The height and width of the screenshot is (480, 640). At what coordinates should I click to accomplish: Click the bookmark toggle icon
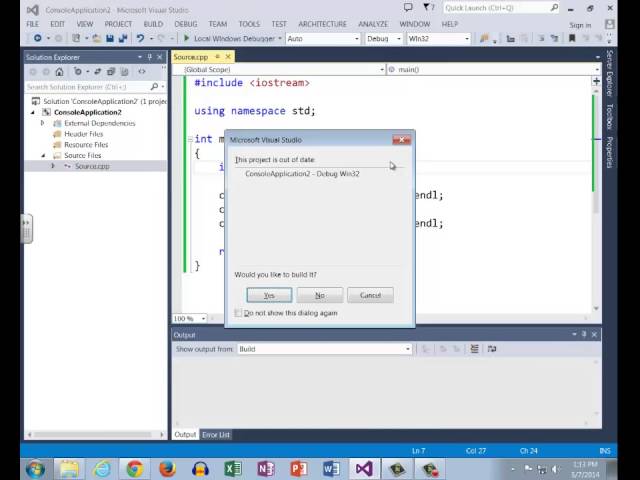click(572, 38)
